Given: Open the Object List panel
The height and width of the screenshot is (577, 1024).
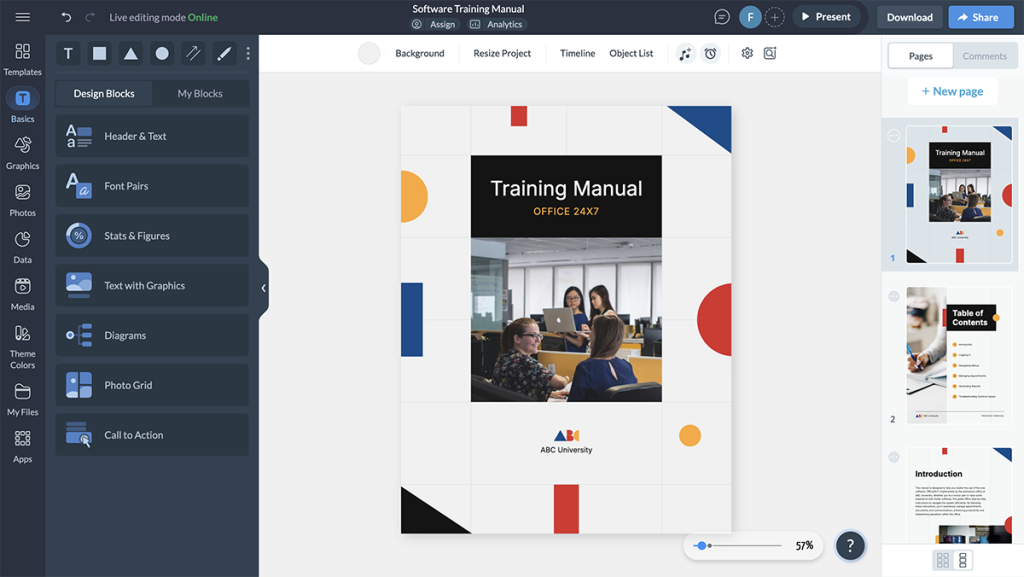Looking at the screenshot, I should pos(631,53).
